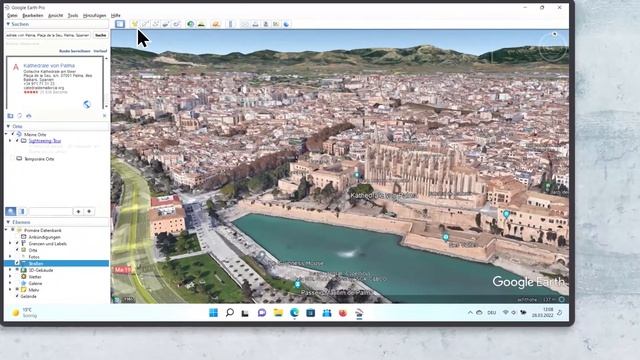
Task: Open the Tools menu
Action: point(73,16)
